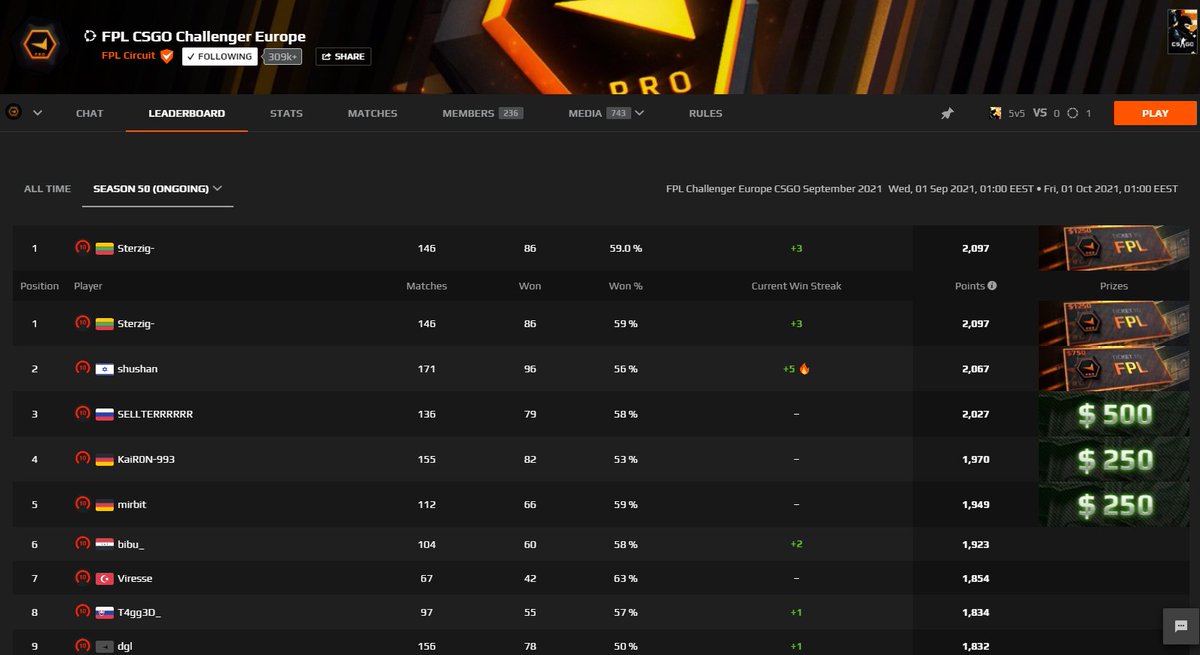
Task: Click the 63 % win rate value
Action: 625,579
